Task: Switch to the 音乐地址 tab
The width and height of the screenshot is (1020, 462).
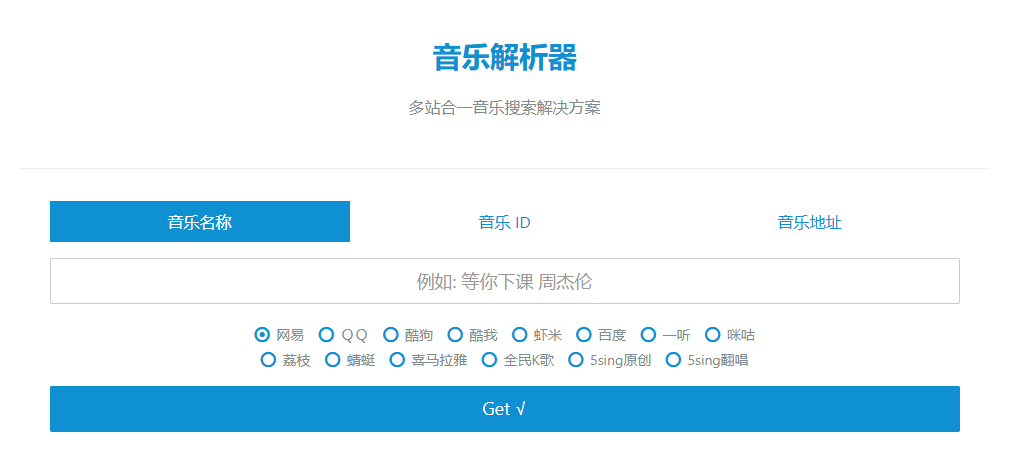Action: pyautogui.click(x=809, y=222)
